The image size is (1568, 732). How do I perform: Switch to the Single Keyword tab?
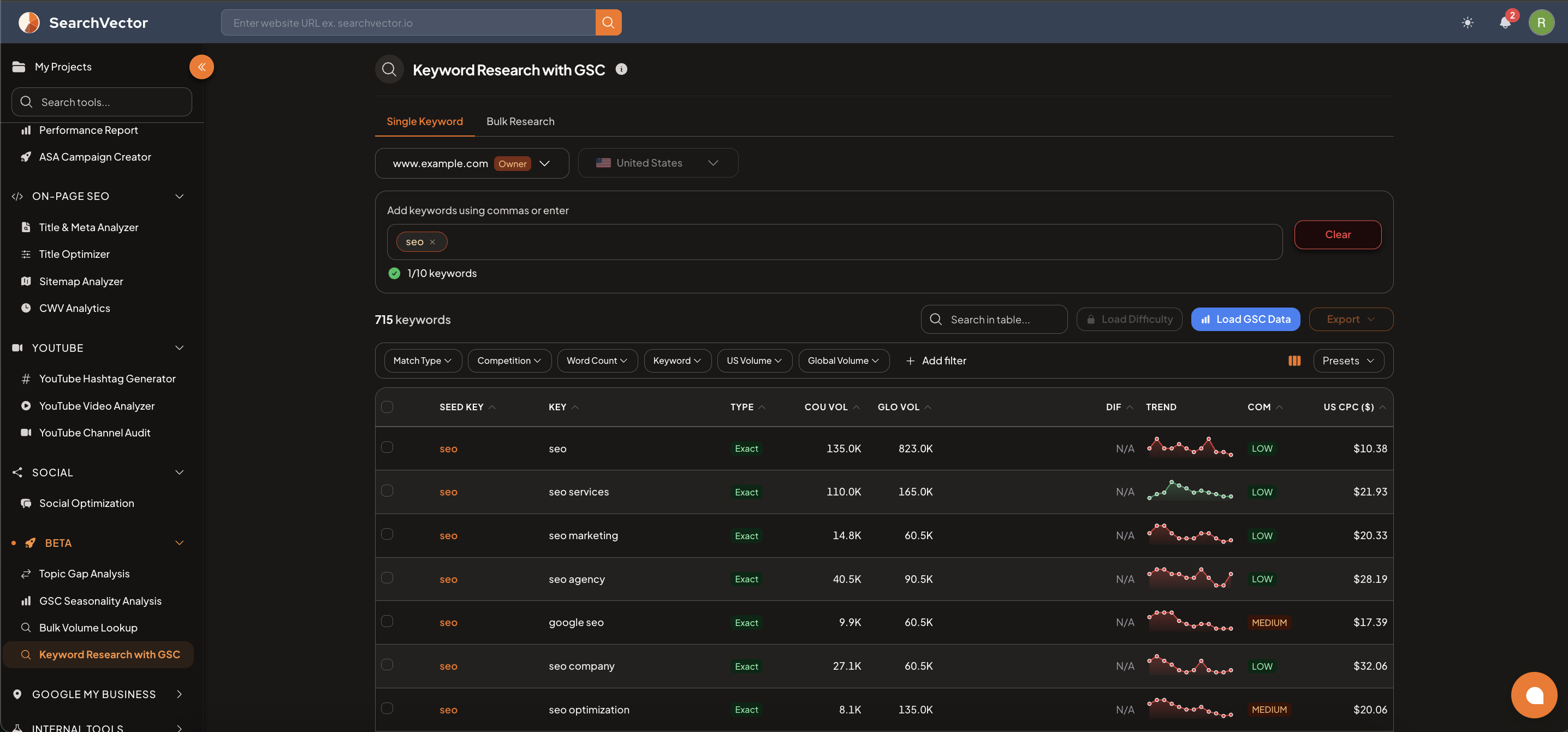tap(424, 122)
